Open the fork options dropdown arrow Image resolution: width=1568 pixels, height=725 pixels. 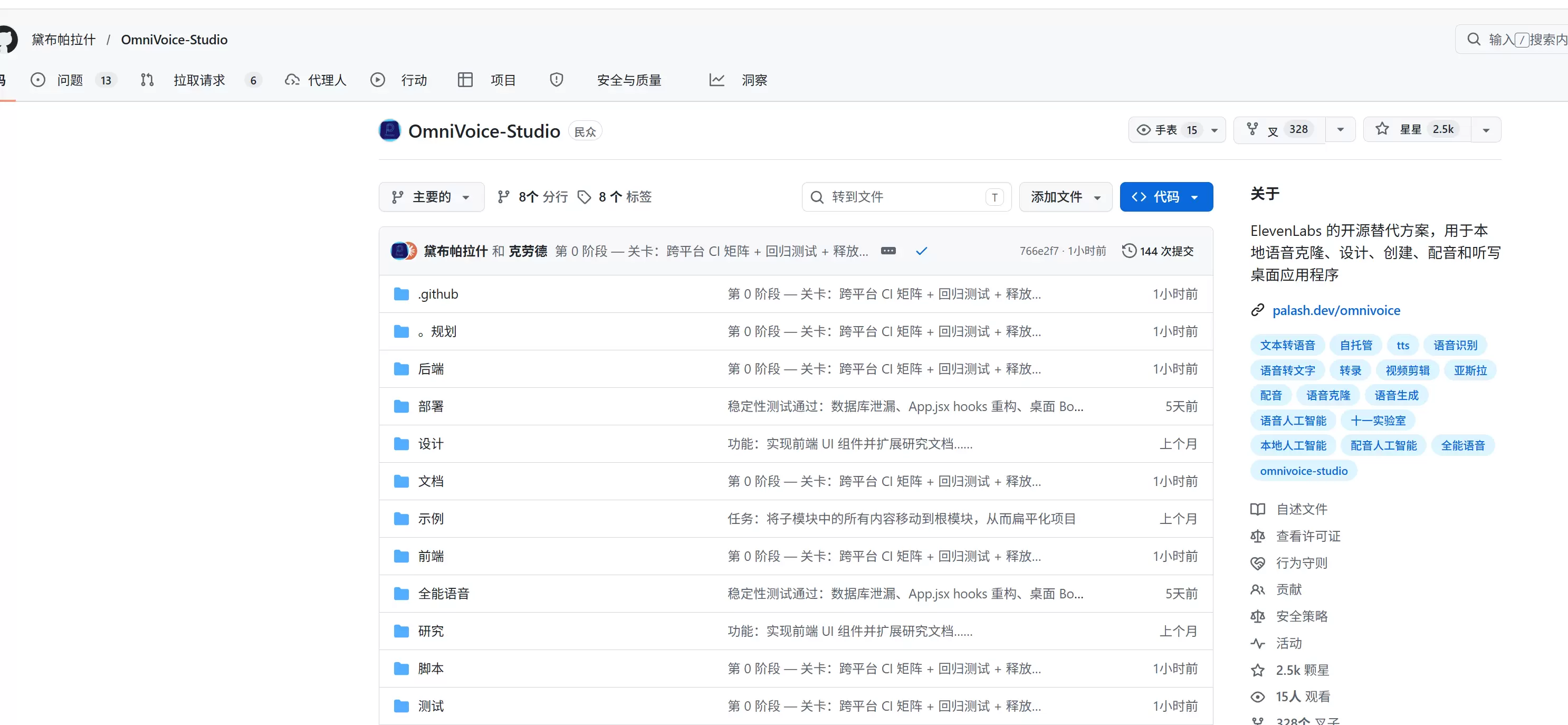[x=1341, y=130]
